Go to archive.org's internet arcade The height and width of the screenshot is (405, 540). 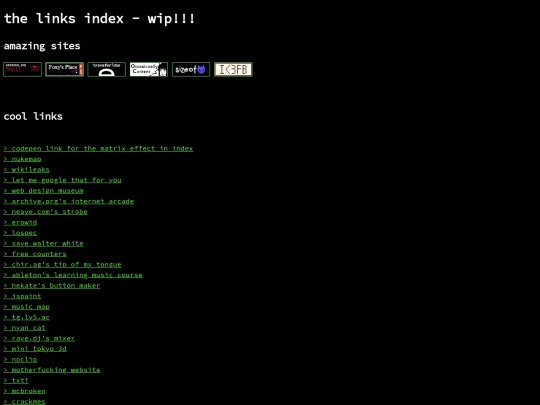(x=69, y=201)
